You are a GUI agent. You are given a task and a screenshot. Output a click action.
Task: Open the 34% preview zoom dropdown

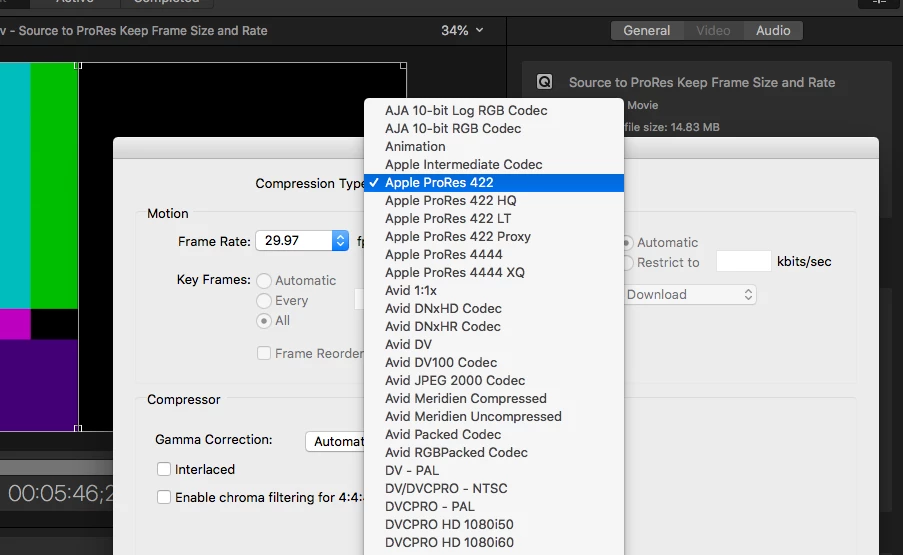tap(462, 31)
